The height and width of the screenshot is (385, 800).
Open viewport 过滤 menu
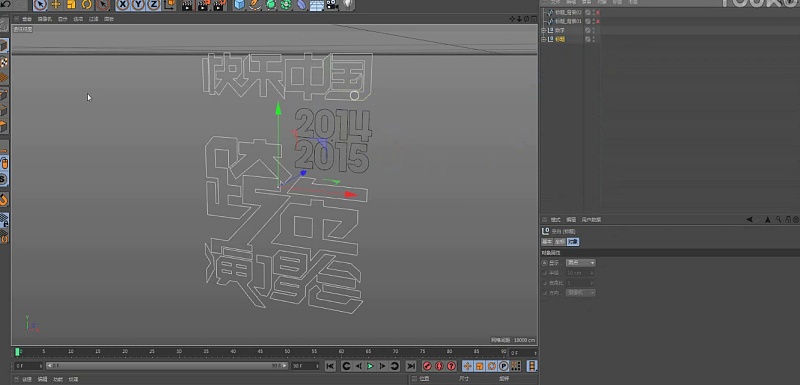click(x=93, y=19)
